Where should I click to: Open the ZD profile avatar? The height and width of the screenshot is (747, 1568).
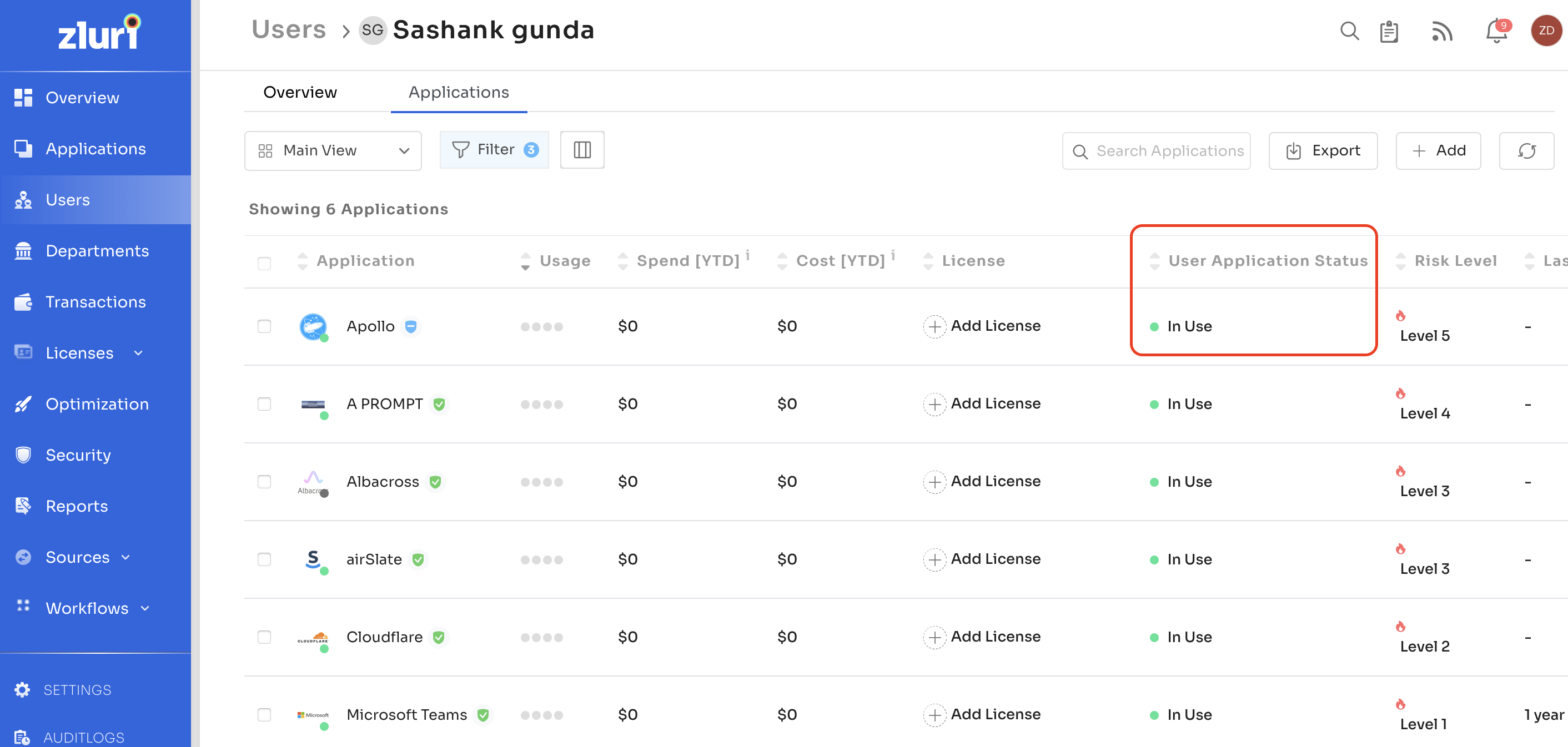(1546, 31)
